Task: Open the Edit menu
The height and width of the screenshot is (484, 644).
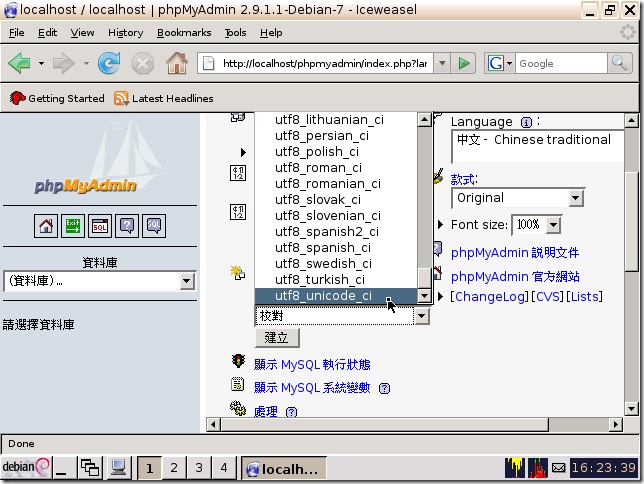Action: (47, 32)
